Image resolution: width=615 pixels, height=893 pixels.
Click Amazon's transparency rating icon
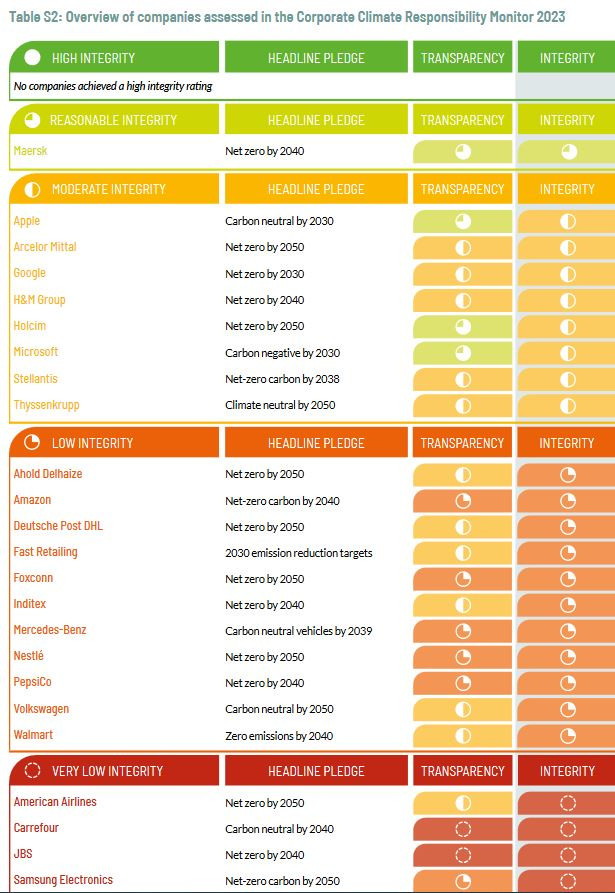point(463,501)
